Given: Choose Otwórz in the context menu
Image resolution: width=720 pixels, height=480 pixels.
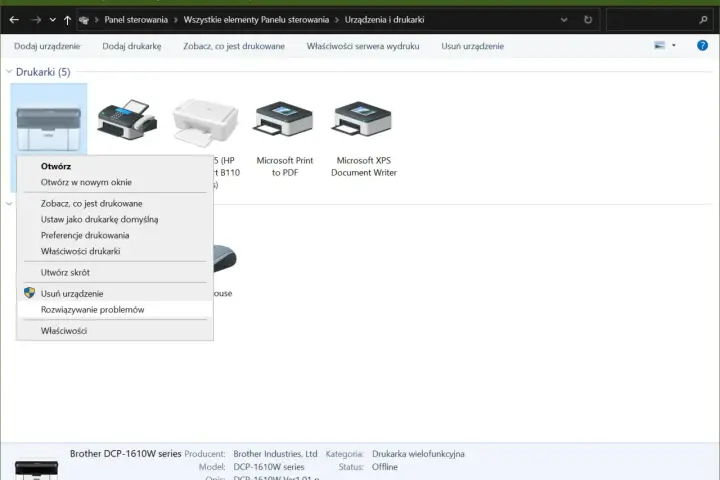Looking at the screenshot, I should (115, 166).
